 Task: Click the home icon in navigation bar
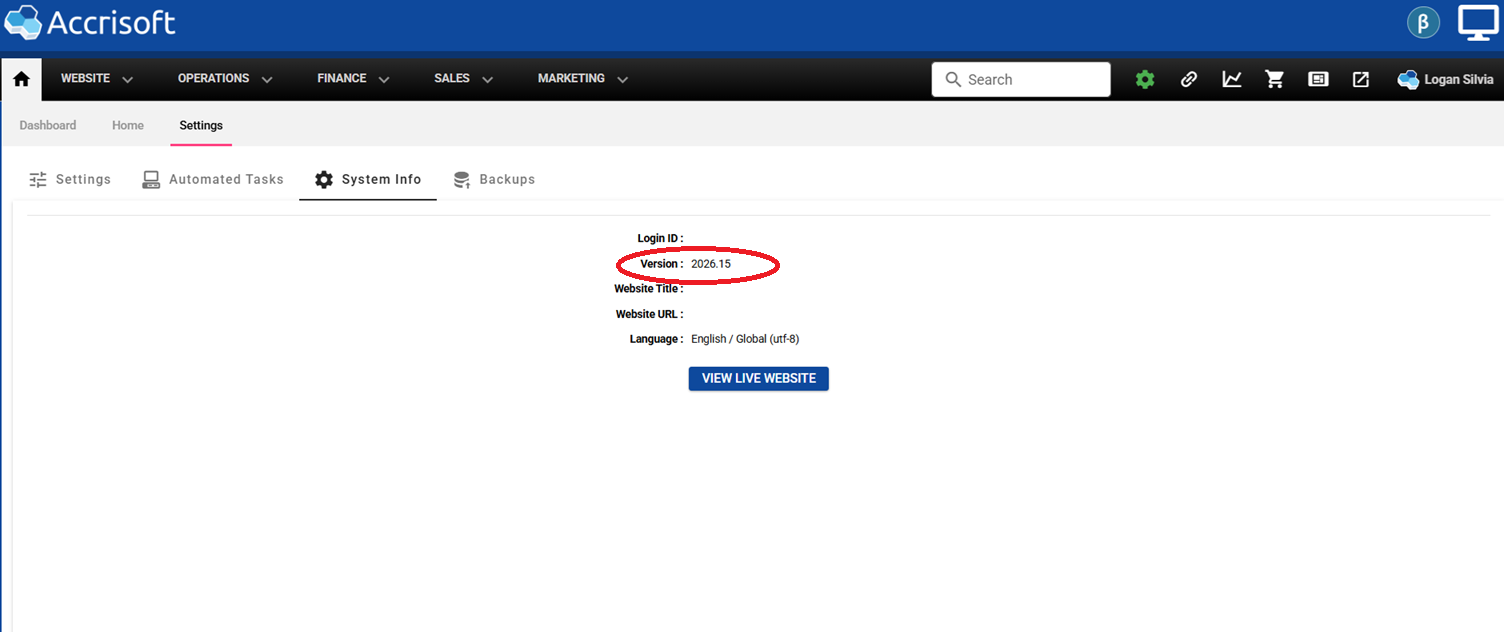coord(21,79)
